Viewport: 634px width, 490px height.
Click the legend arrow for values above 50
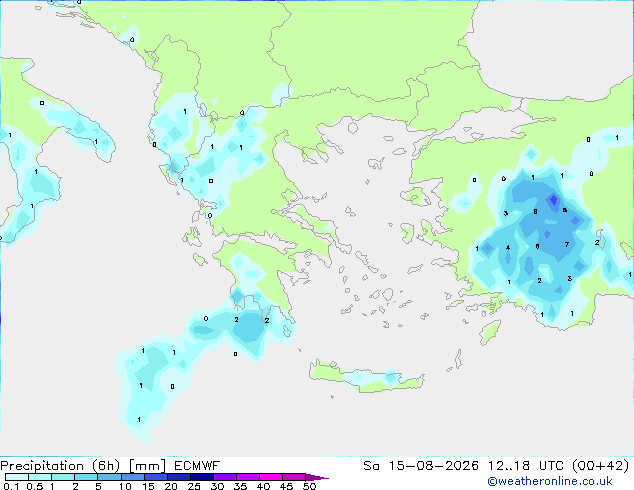(x=317, y=477)
